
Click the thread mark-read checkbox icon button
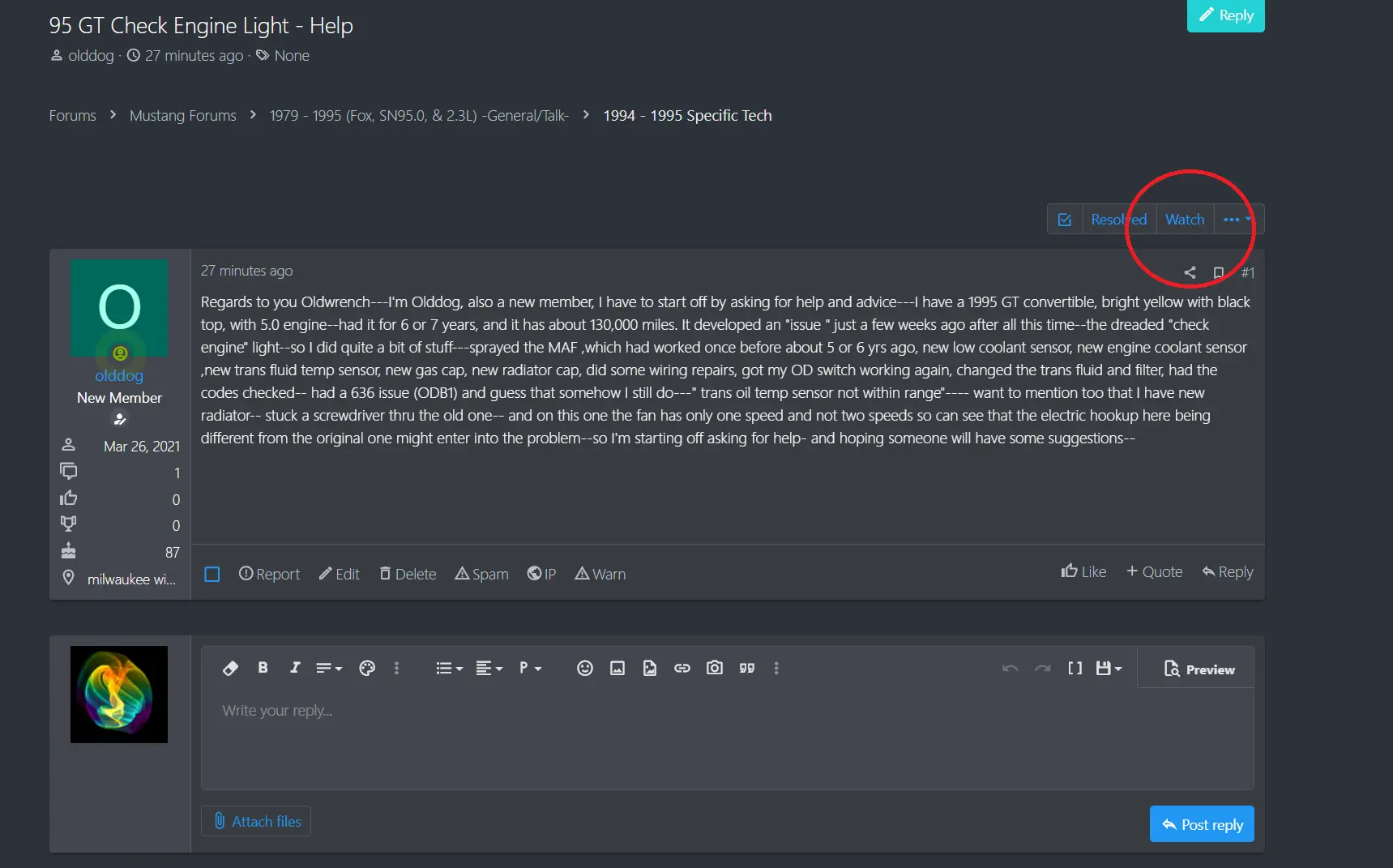click(1065, 220)
